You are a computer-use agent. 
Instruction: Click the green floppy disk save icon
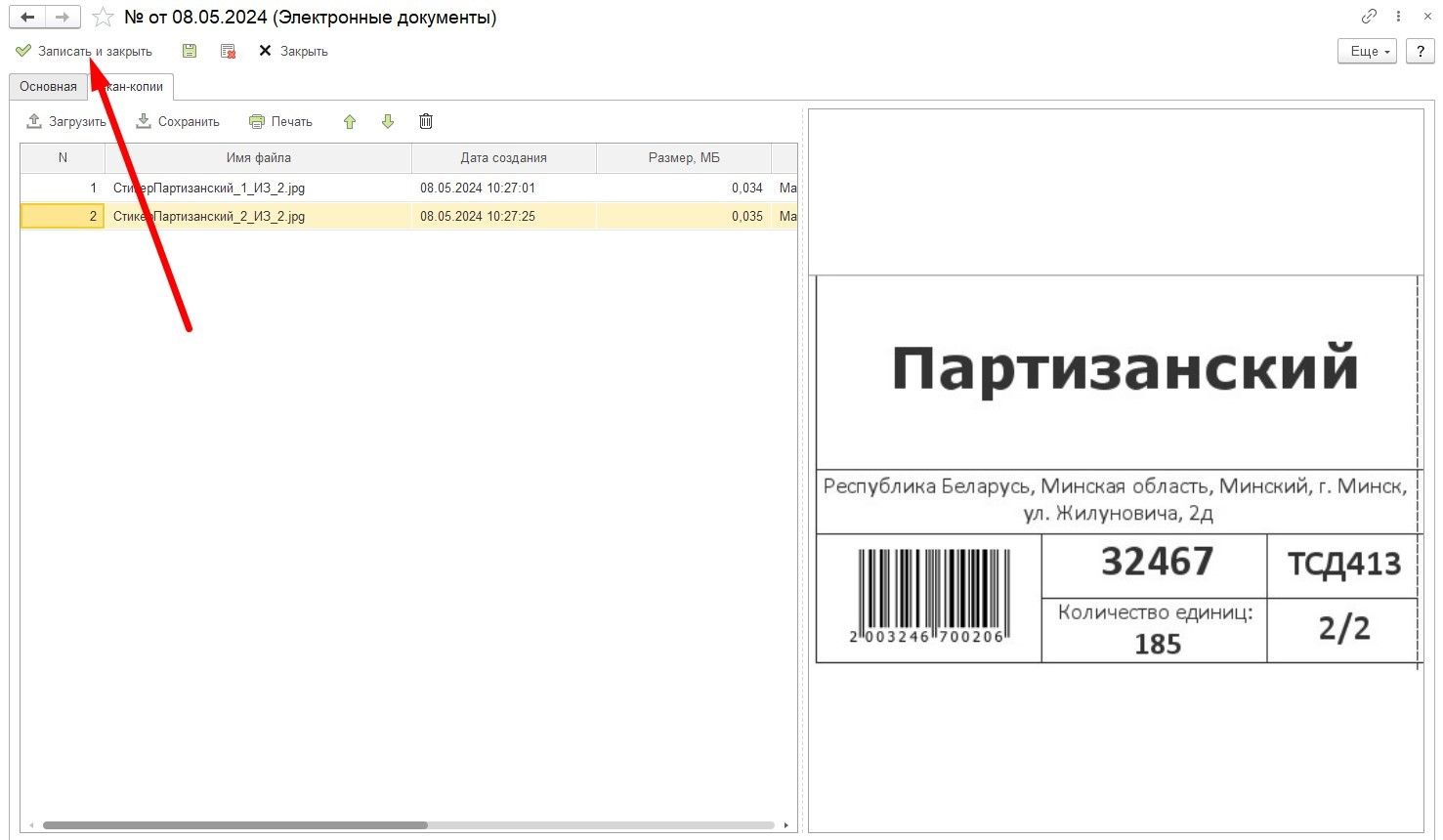[x=190, y=51]
